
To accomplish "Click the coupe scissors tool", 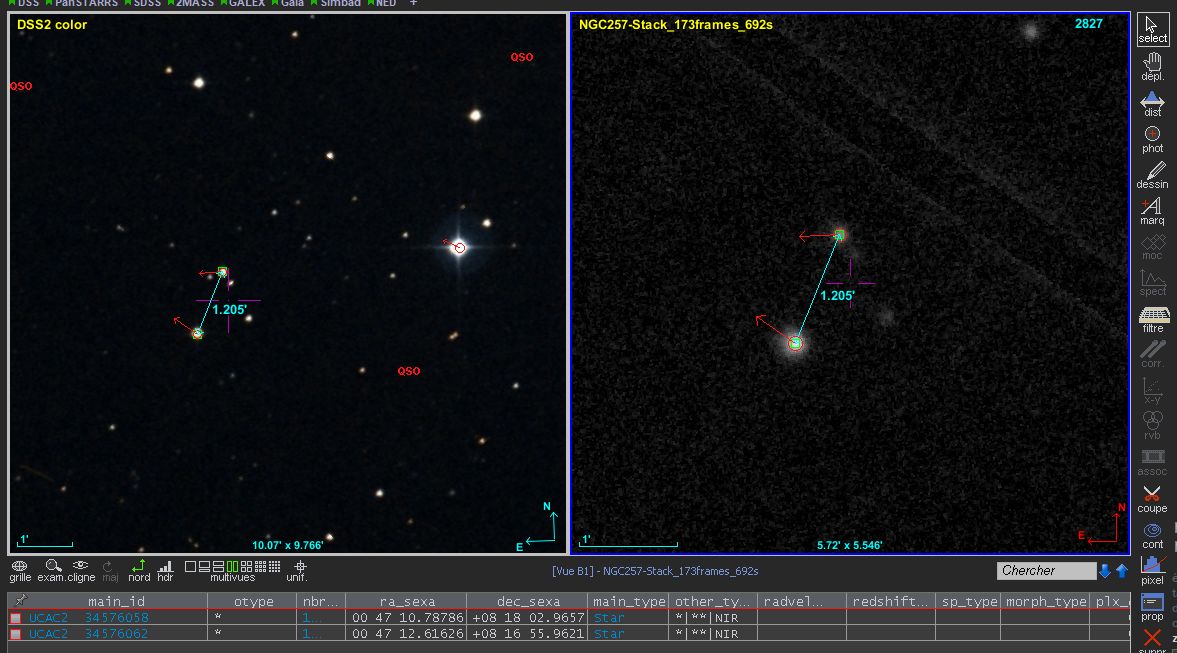I will point(1152,498).
